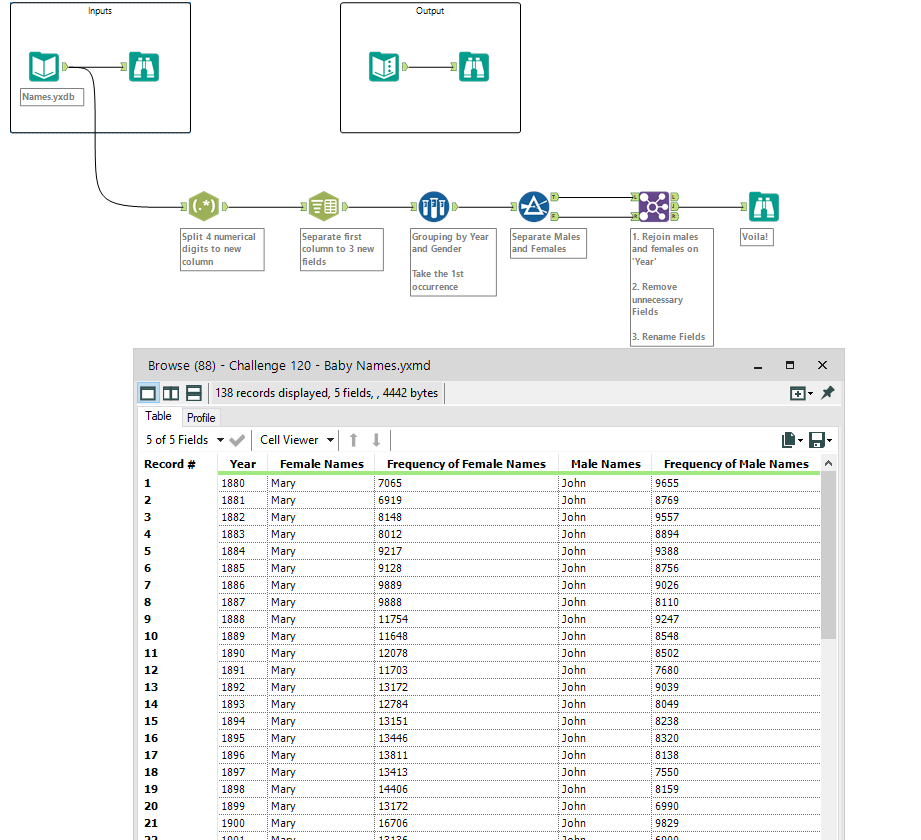This screenshot has height=840, width=921.
Task: Switch to the Profile tab
Action: 201,417
